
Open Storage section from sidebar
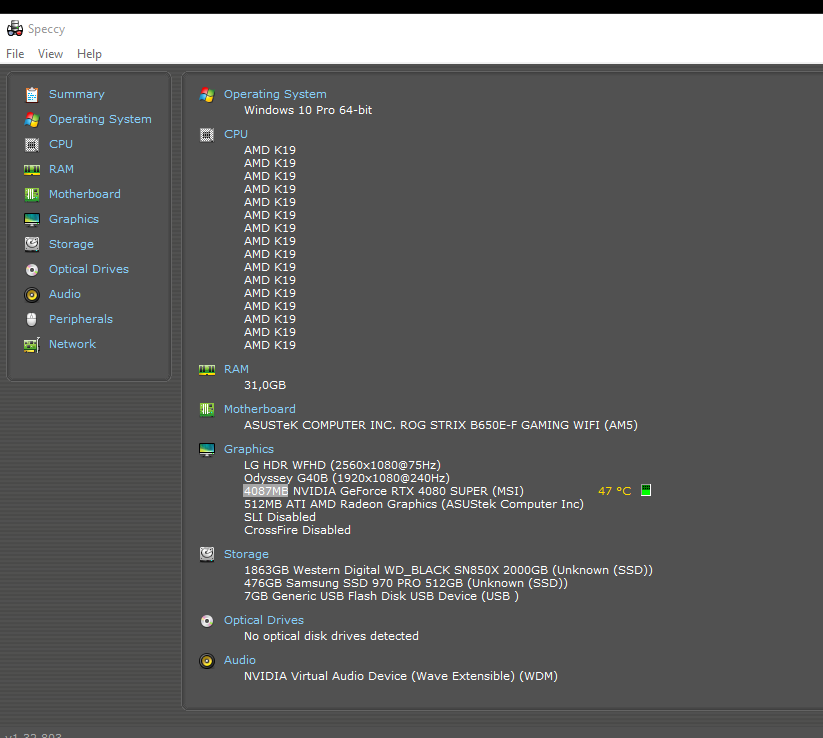tap(71, 244)
